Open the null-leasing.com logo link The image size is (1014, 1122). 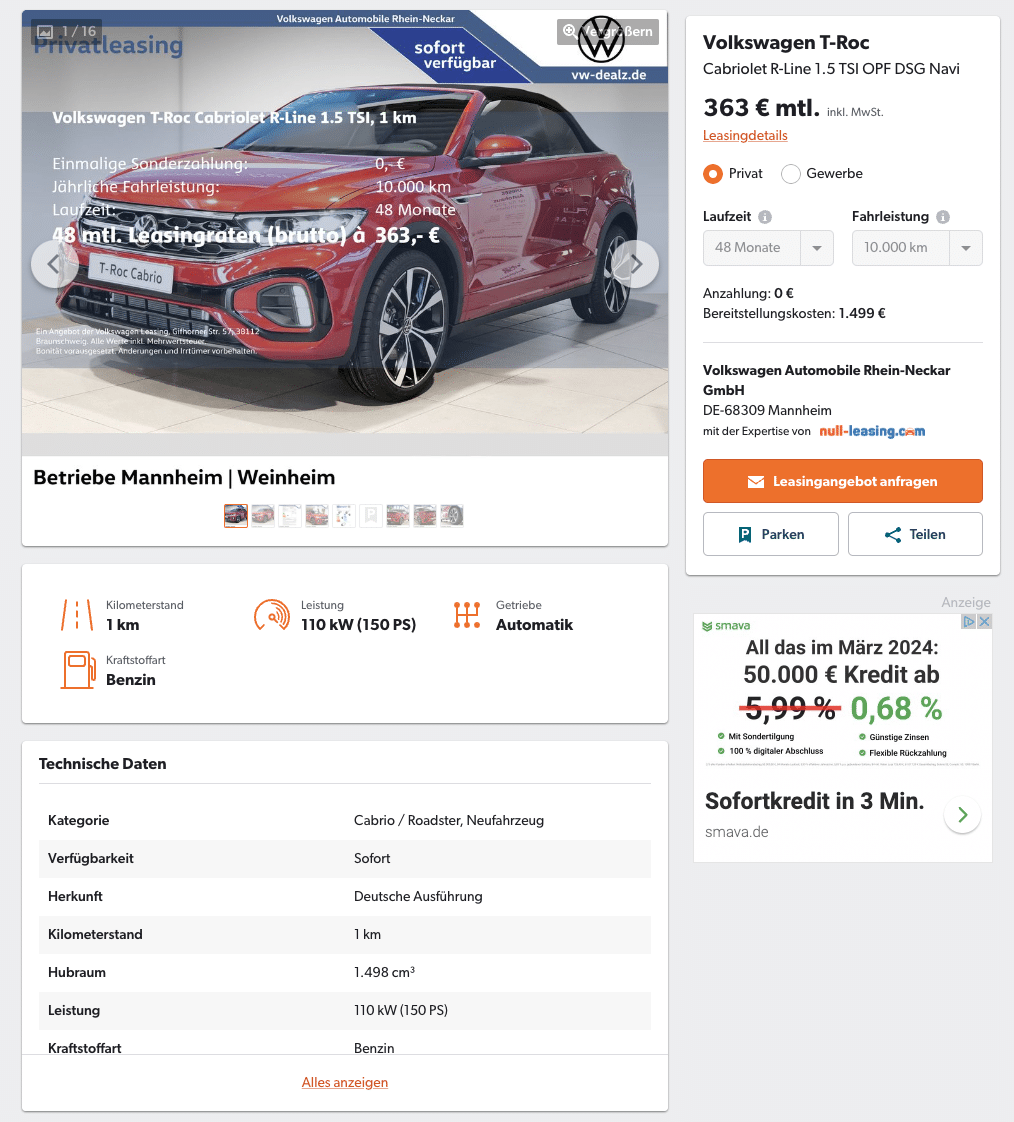872,431
